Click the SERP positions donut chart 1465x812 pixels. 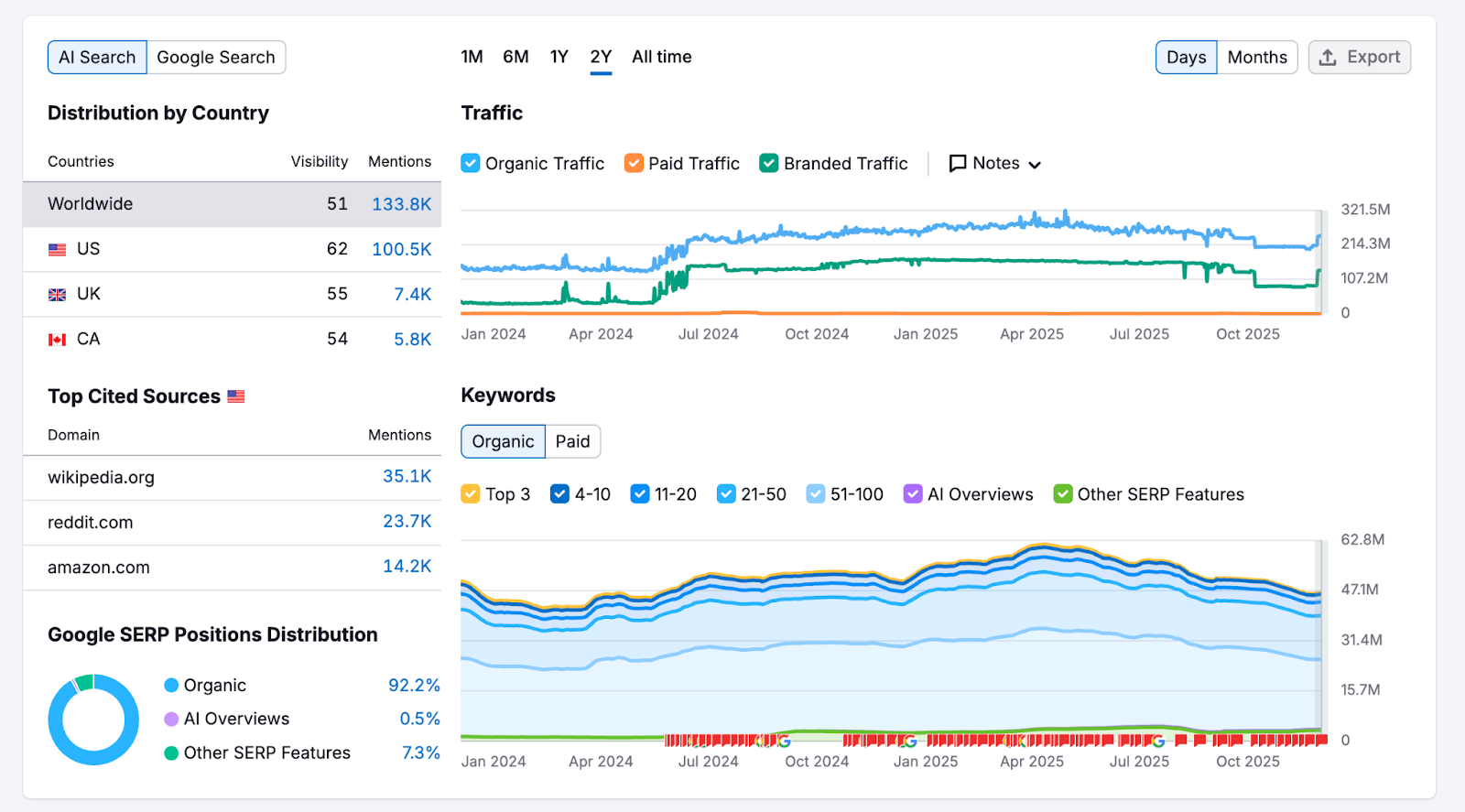click(x=93, y=720)
